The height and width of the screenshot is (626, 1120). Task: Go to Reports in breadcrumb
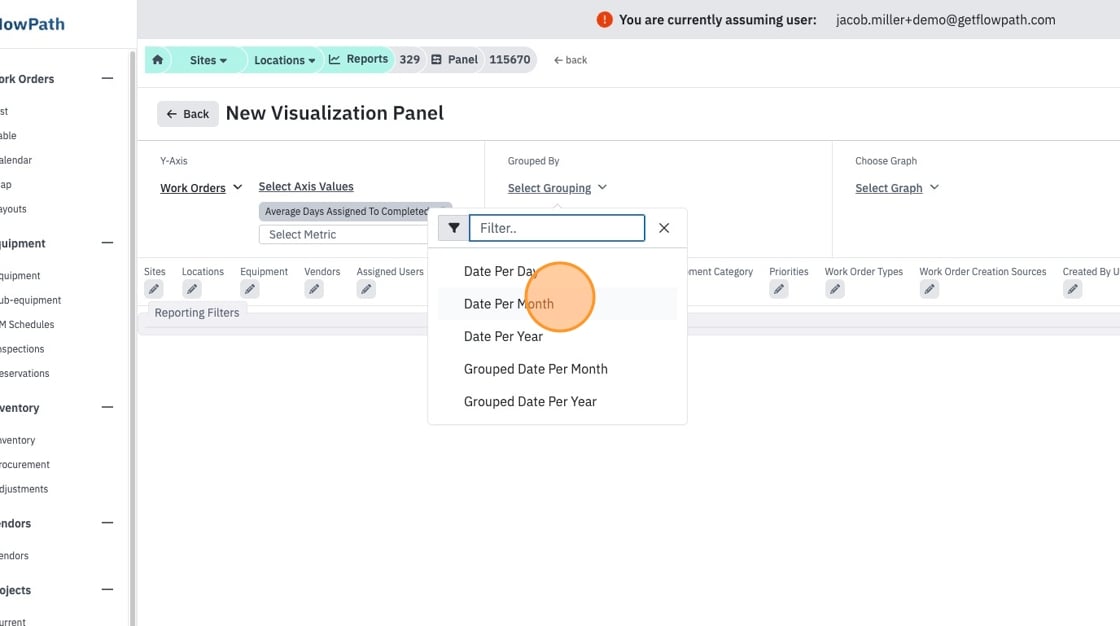(x=359, y=59)
